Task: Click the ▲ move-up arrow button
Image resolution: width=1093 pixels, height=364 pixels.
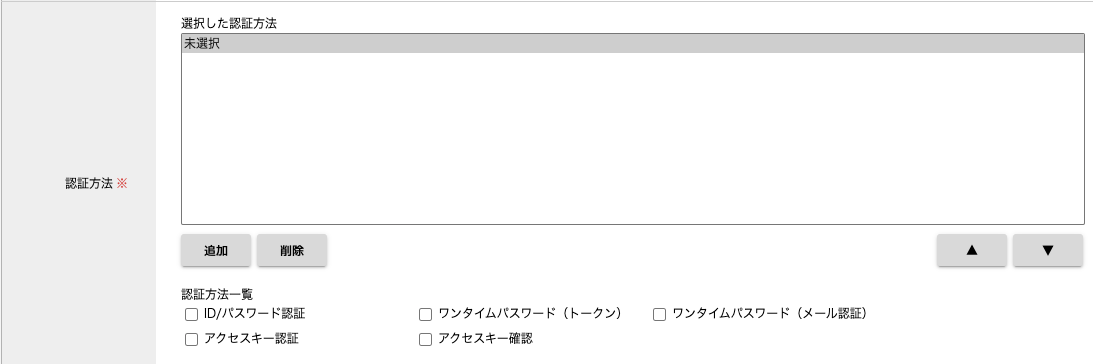Action: point(972,250)
